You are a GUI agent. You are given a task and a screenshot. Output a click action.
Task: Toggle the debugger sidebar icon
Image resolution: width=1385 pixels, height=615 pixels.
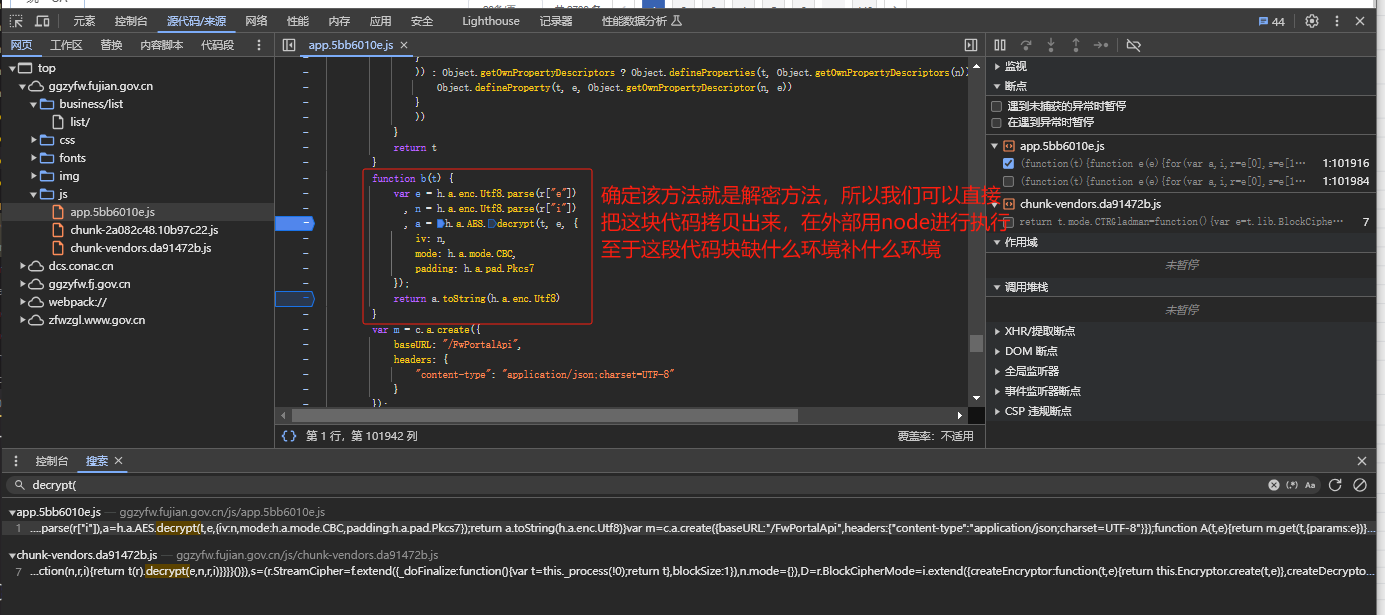970,45
